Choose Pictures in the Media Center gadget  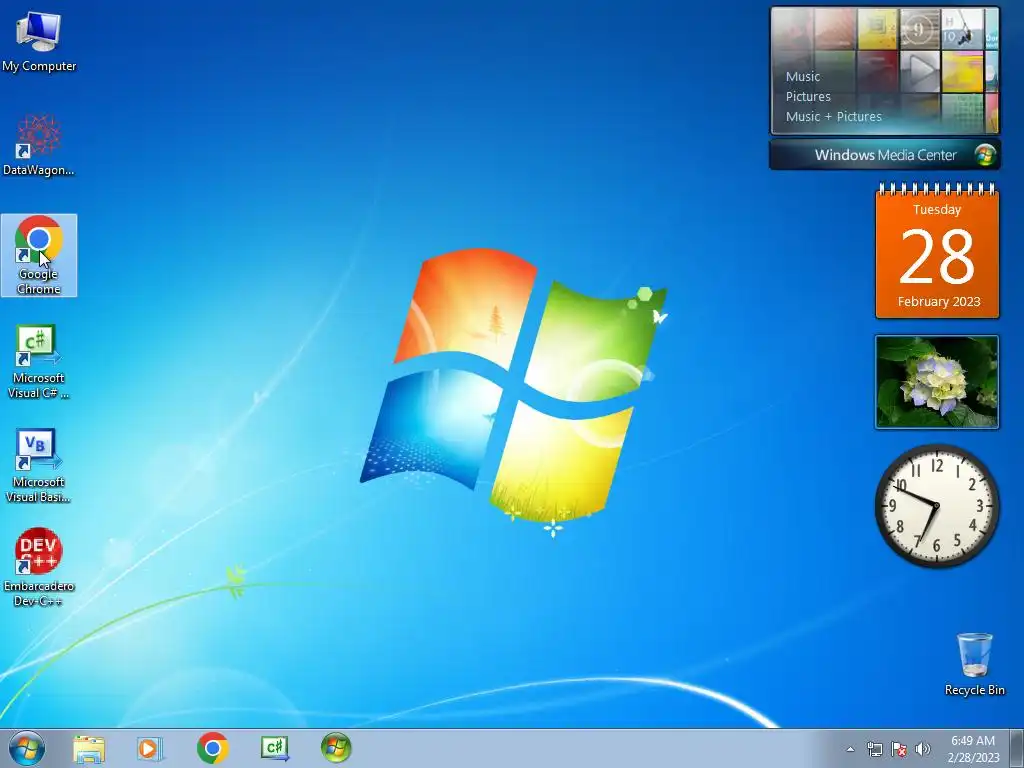(x=808, y=97)
